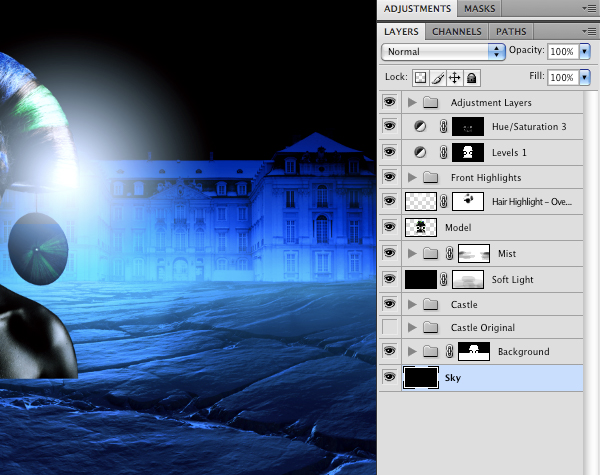
Task: Switch to the Adjustments tab
Action: pos(417,8)
